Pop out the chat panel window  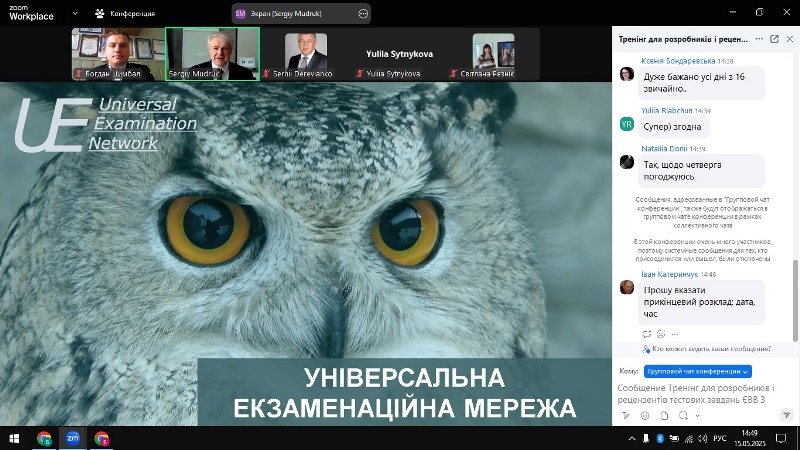(x=774, y=39)
